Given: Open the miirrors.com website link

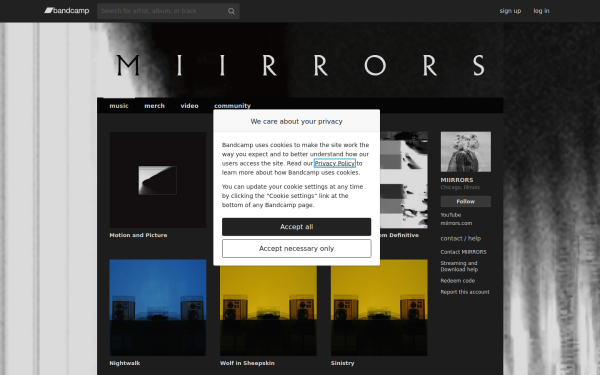Looking at the screenshot, I should tap(456, 223).
